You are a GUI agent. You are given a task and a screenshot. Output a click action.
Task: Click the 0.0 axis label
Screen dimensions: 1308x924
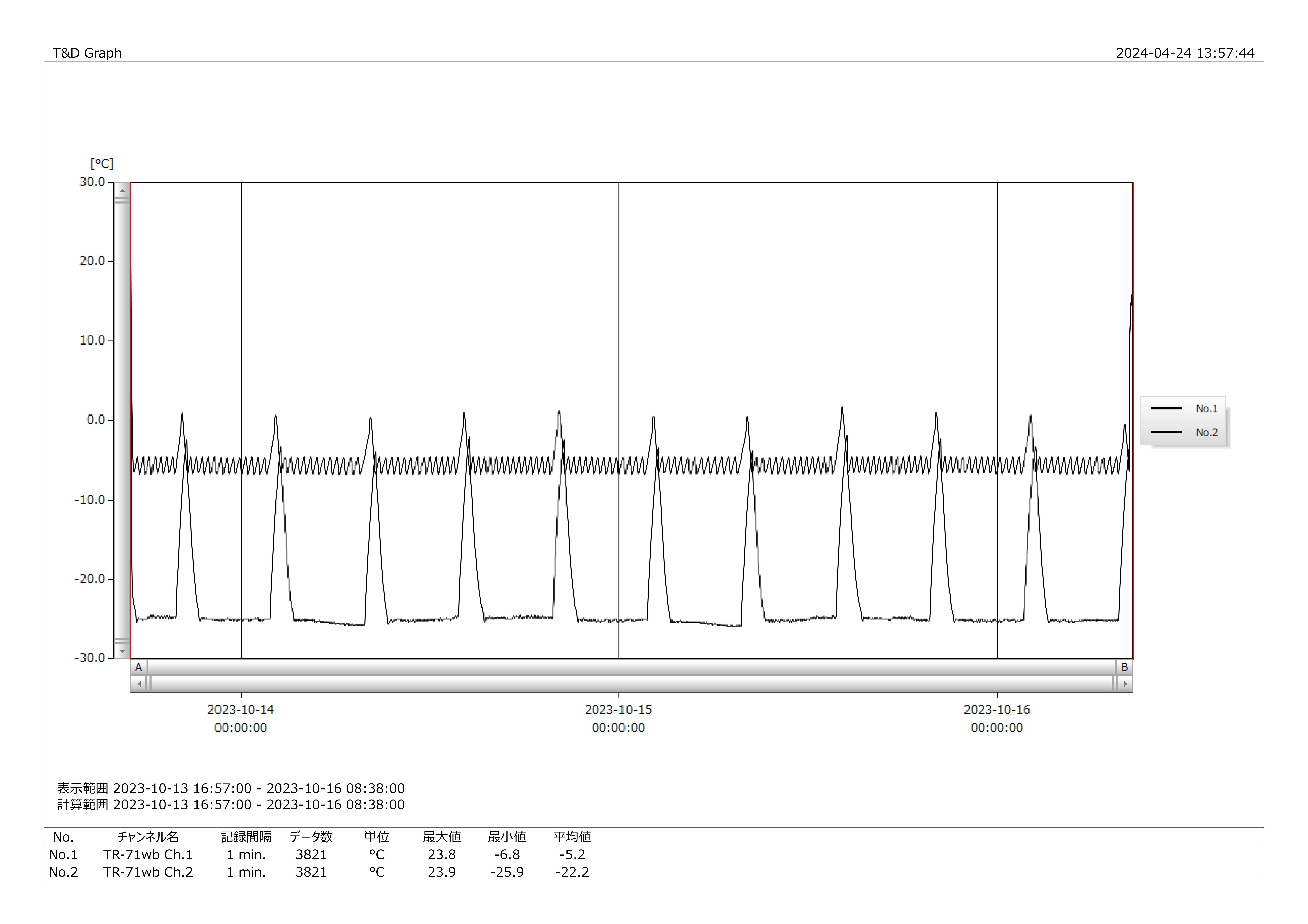point(96,419)
